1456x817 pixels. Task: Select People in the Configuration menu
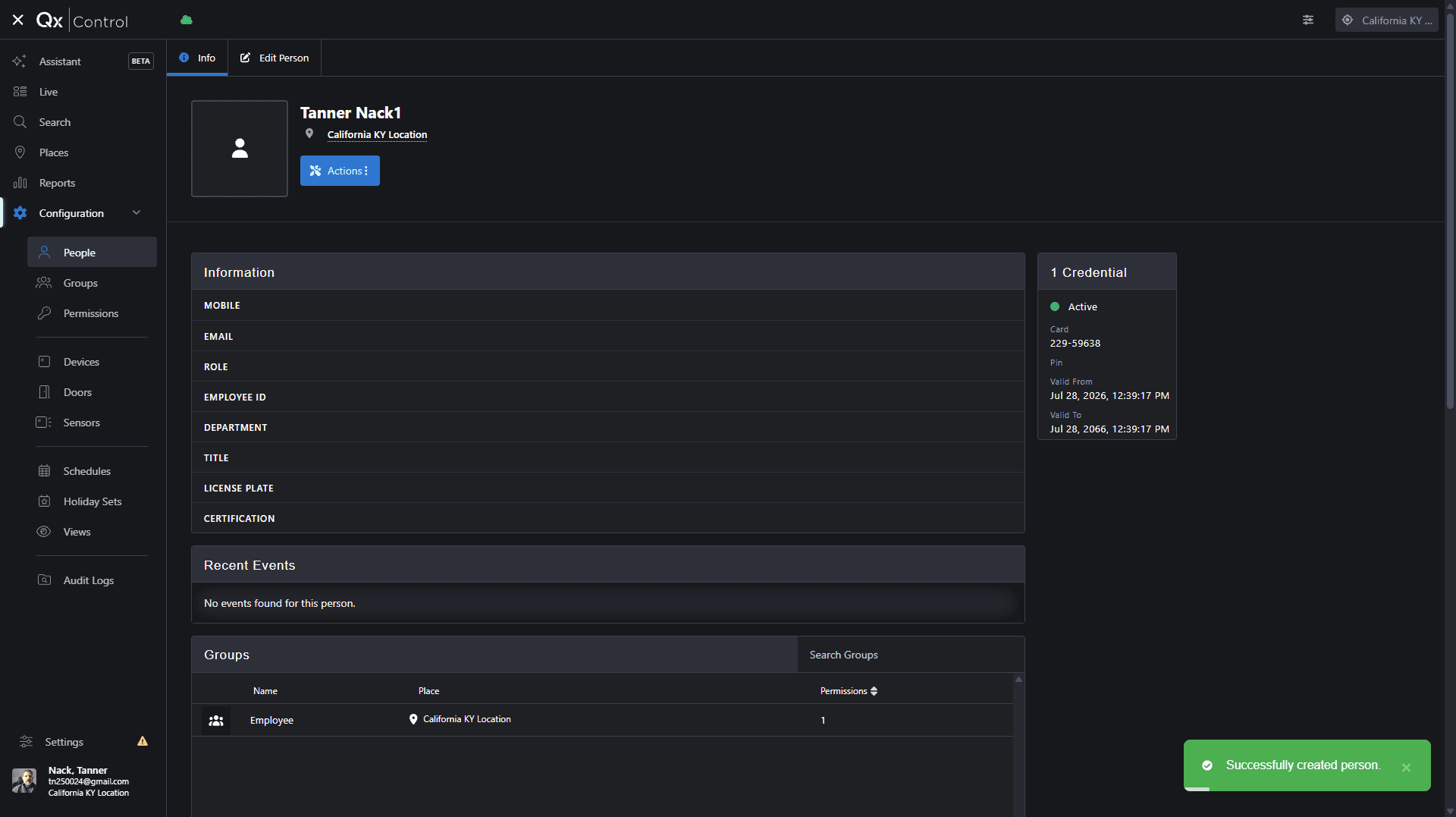[92, 253]
